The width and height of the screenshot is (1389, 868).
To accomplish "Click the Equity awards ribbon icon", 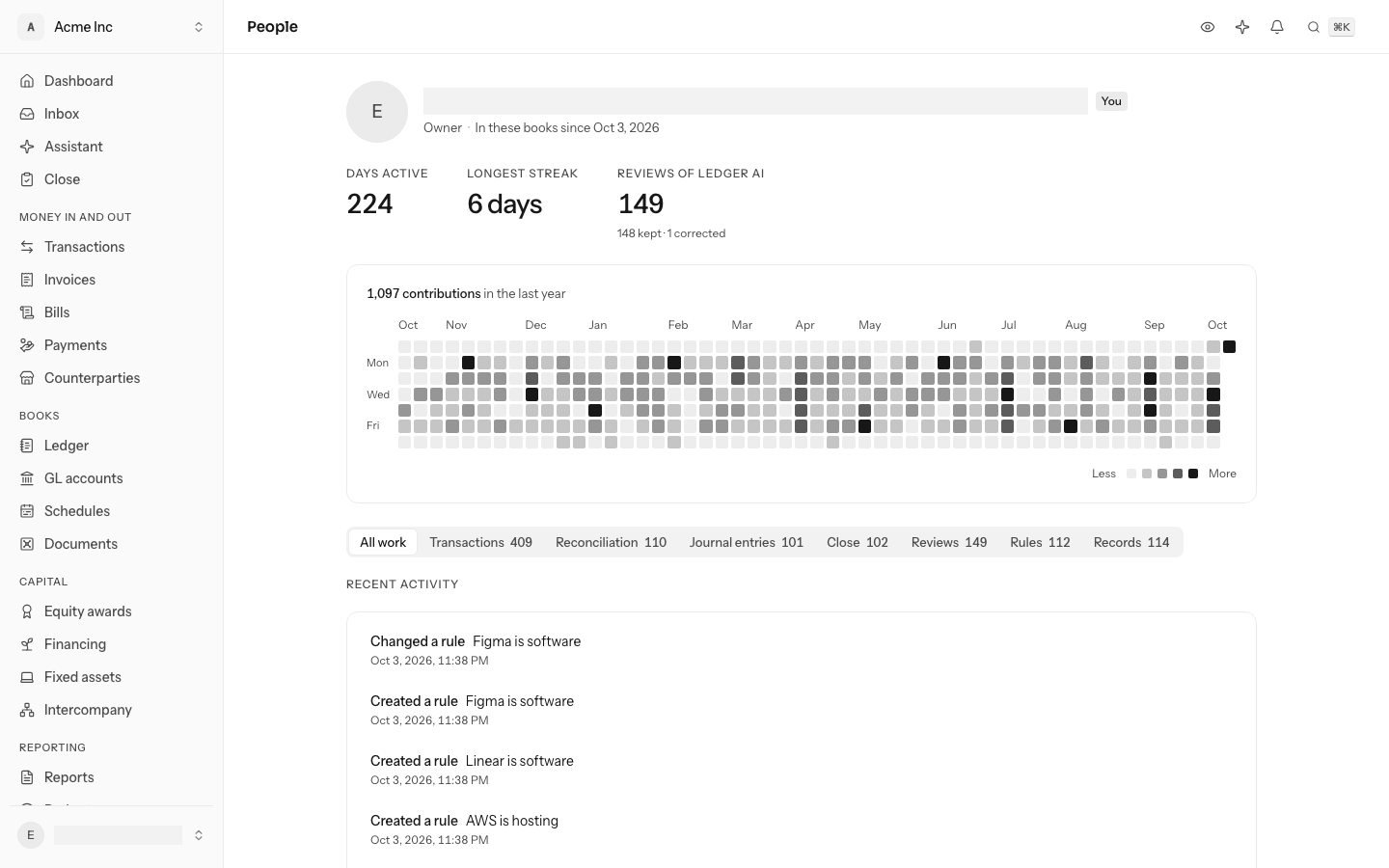I will click(x=27, y=611).
